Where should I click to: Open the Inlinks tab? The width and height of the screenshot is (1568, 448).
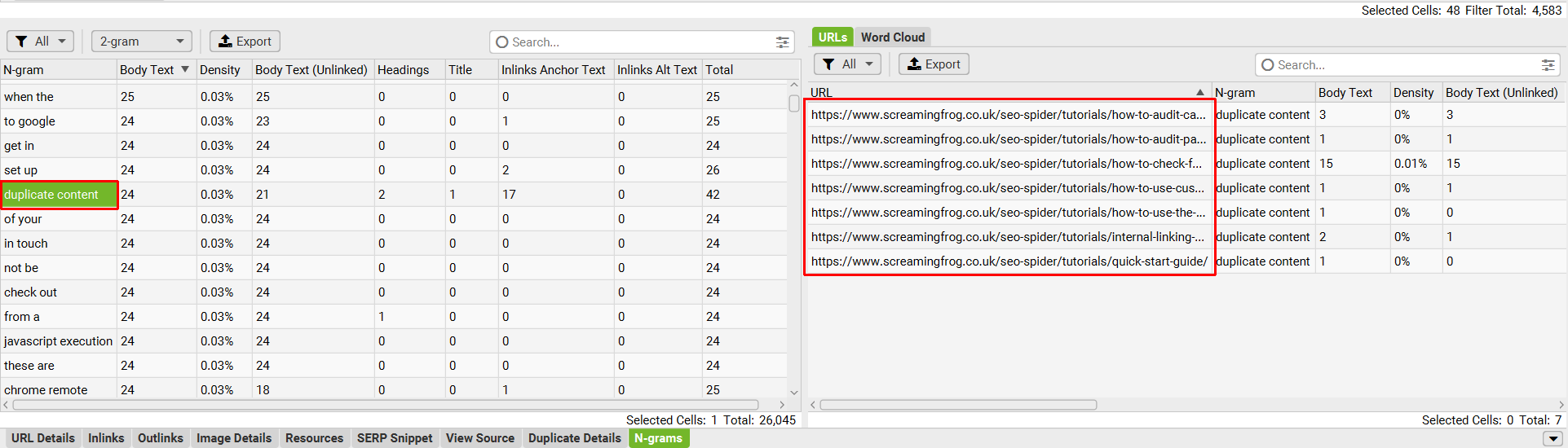[x=106, y=438]
